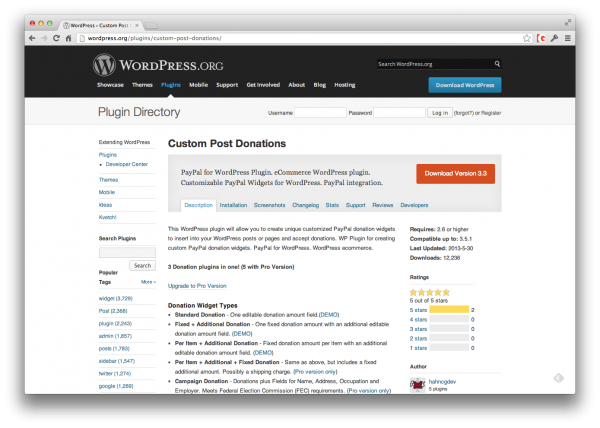
Task: Click the five star rating icons
Action: [429, 292]
